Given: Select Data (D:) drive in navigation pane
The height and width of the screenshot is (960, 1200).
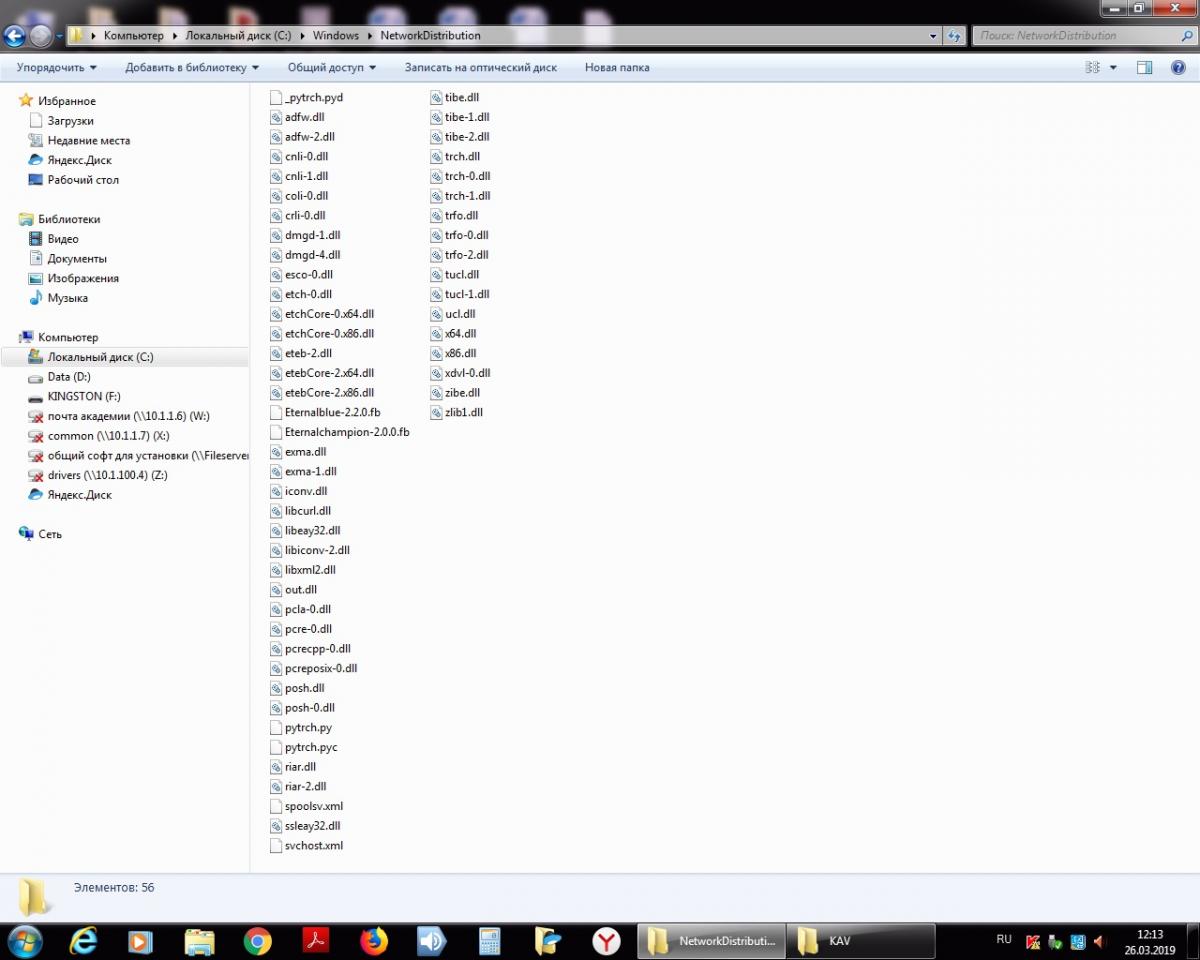Looking at the screenshot, I should tap(69, 377).
